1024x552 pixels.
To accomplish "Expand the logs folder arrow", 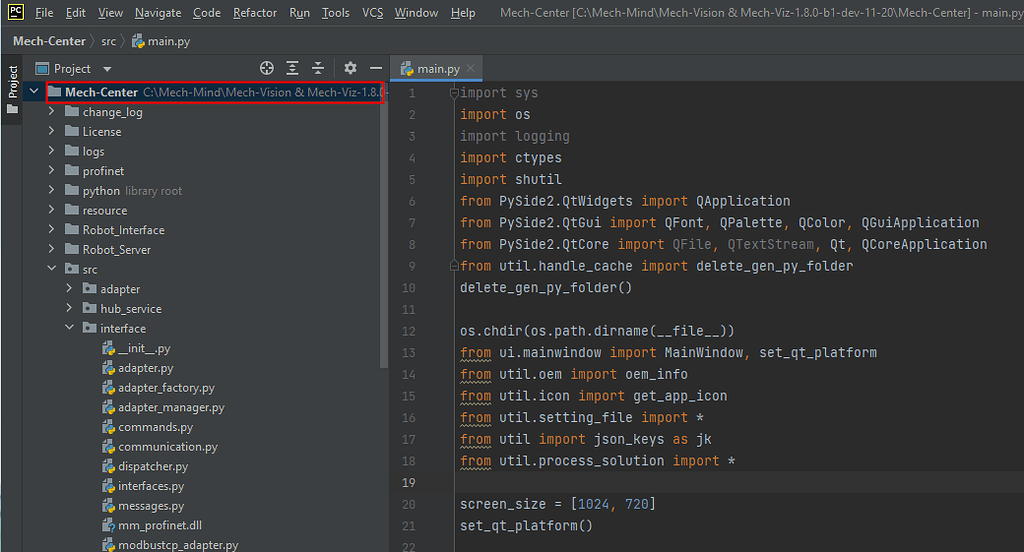I will click(52, 151).
